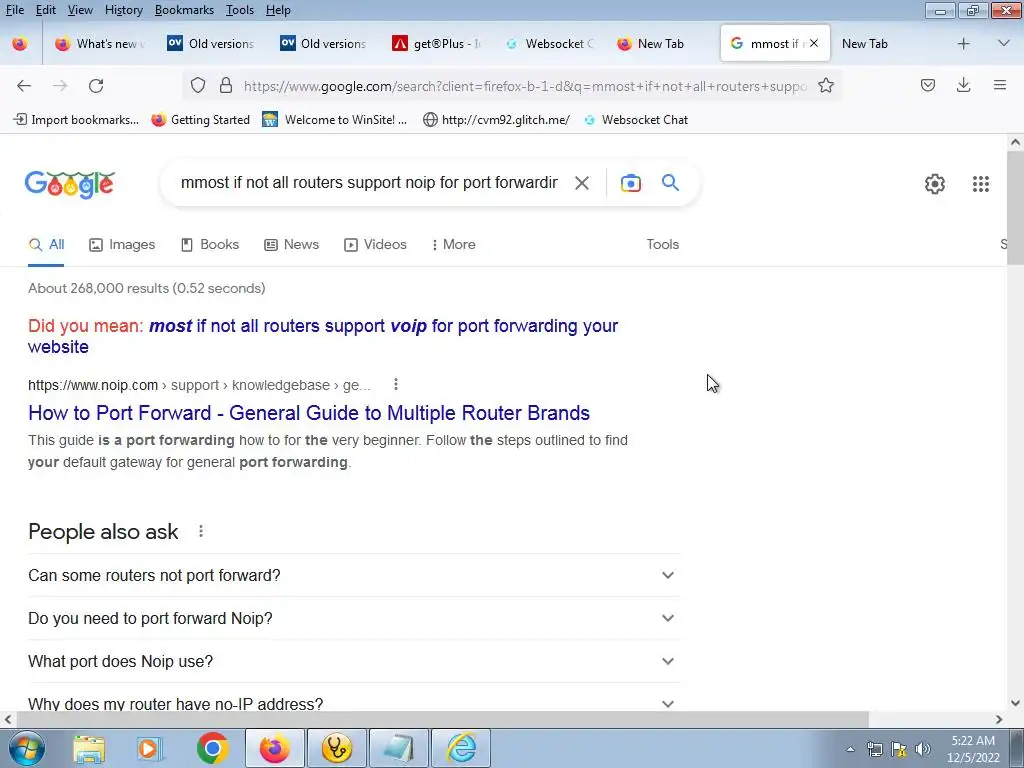The image size is (1024, 768).
Task: Go back to the previous page
Action: click(24, 86)
